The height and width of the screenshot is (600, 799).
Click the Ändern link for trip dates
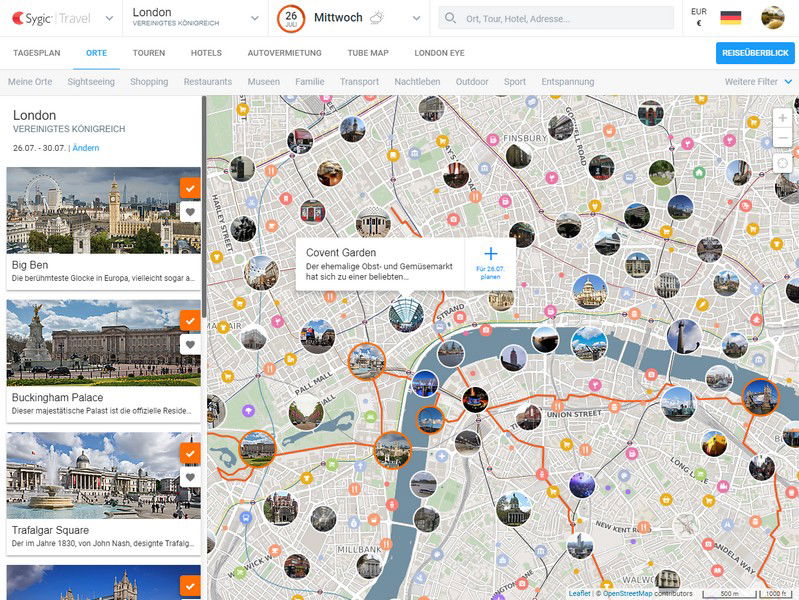click(86, 148)
